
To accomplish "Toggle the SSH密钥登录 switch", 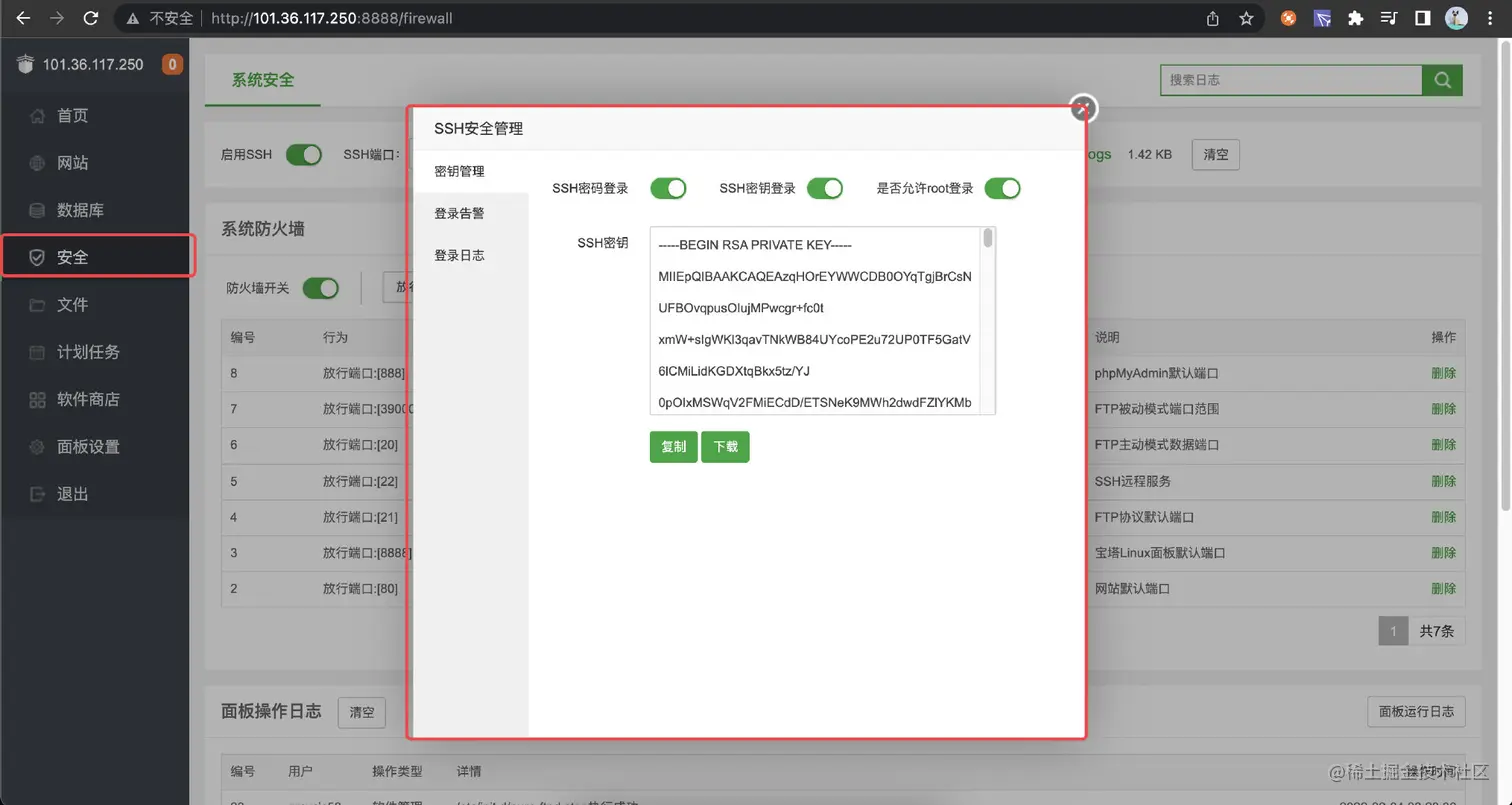I will point(825,188).
